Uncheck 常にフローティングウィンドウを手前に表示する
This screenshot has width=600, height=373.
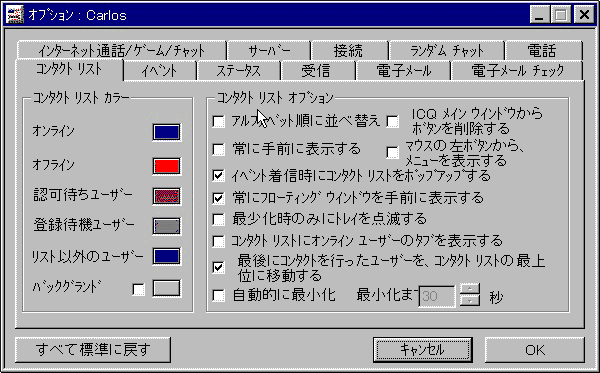[x=218, y=198]
